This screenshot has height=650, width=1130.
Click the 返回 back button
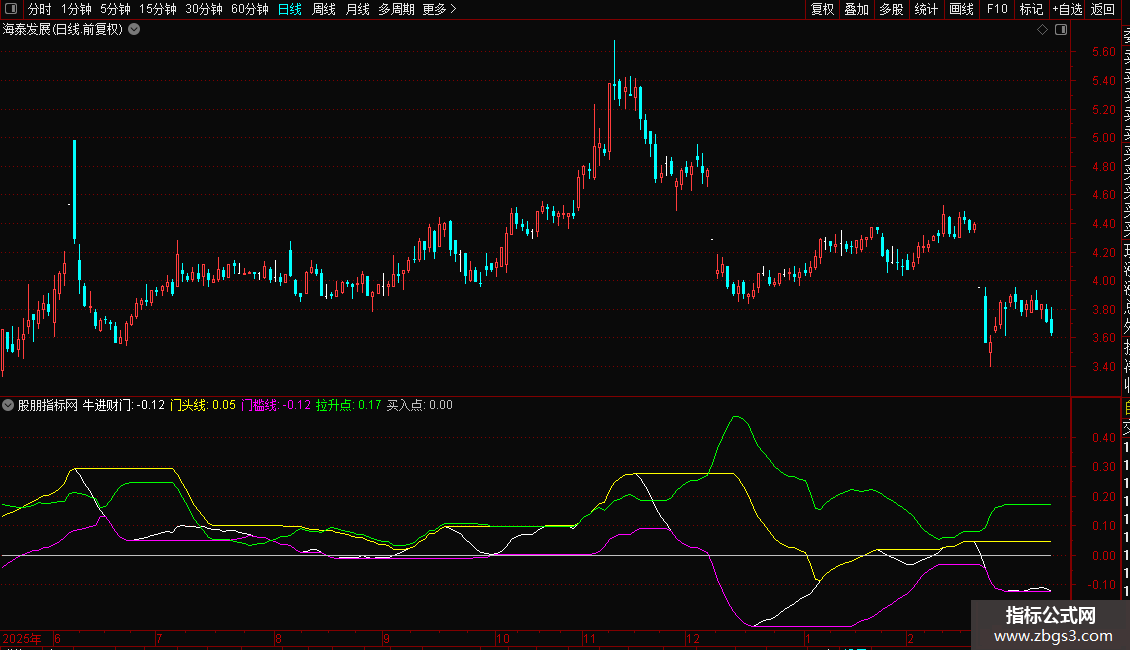click(1103, 10)
